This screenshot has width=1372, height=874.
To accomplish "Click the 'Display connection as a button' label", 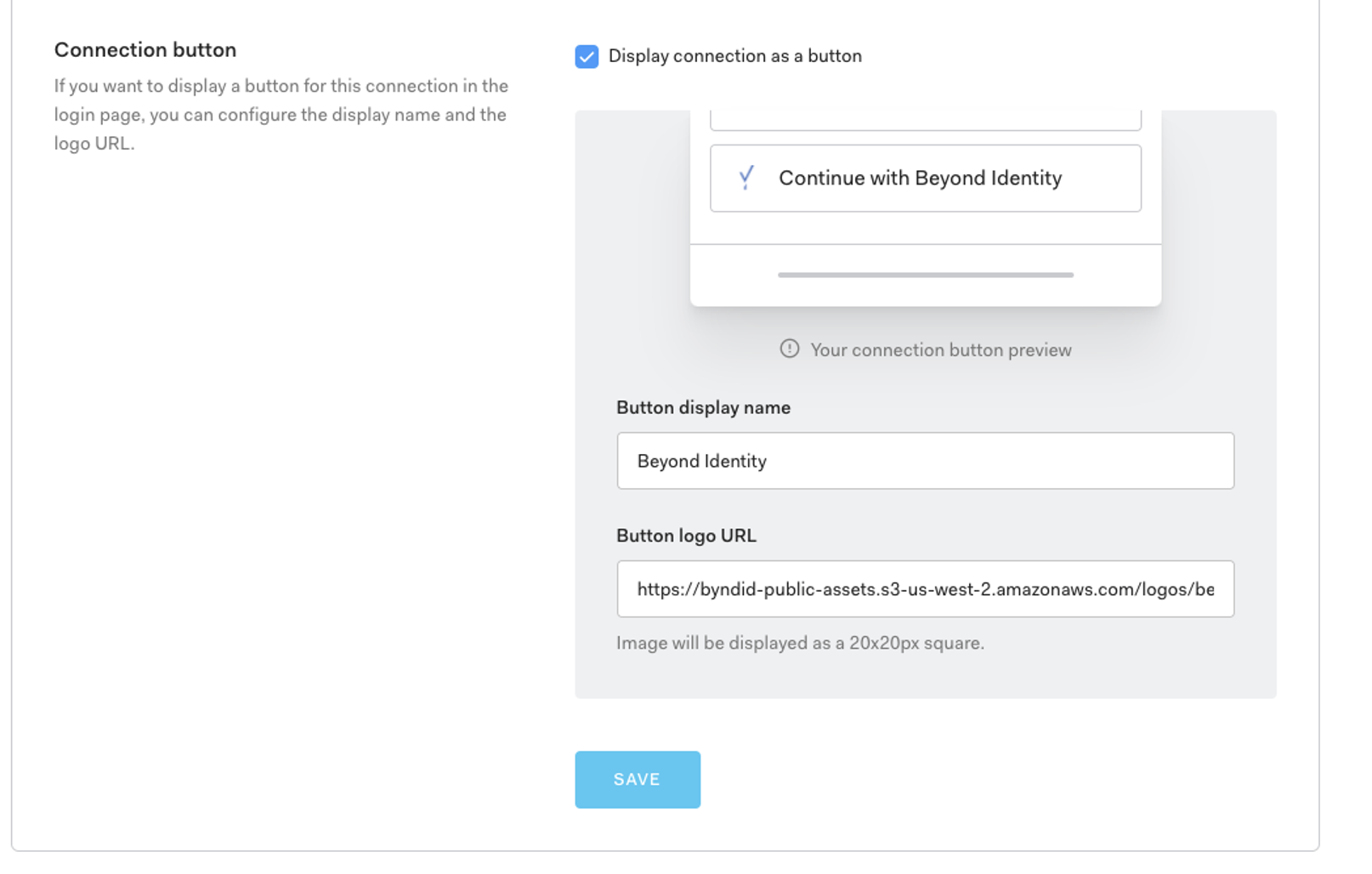I will click(x=734, y=56).
